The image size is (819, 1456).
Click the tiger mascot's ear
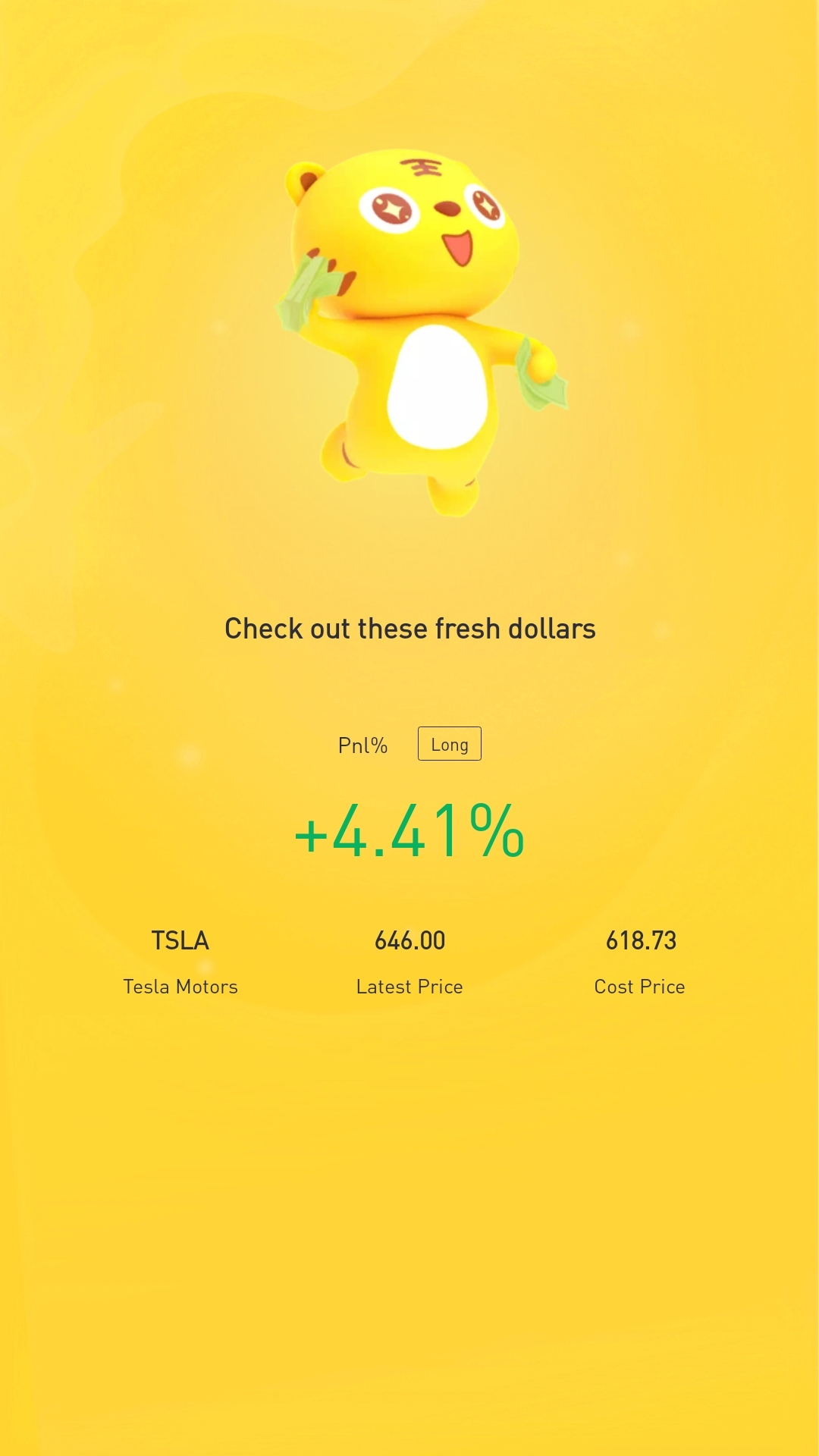coord(303,183)
